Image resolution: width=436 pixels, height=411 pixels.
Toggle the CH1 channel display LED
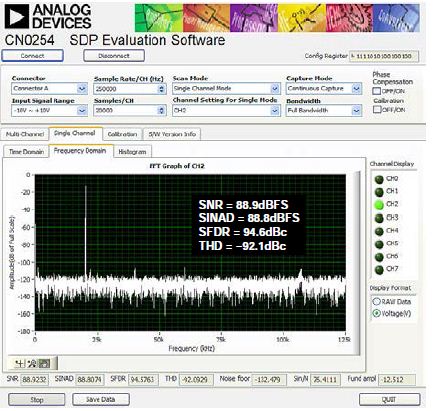(x=379, y=192)
